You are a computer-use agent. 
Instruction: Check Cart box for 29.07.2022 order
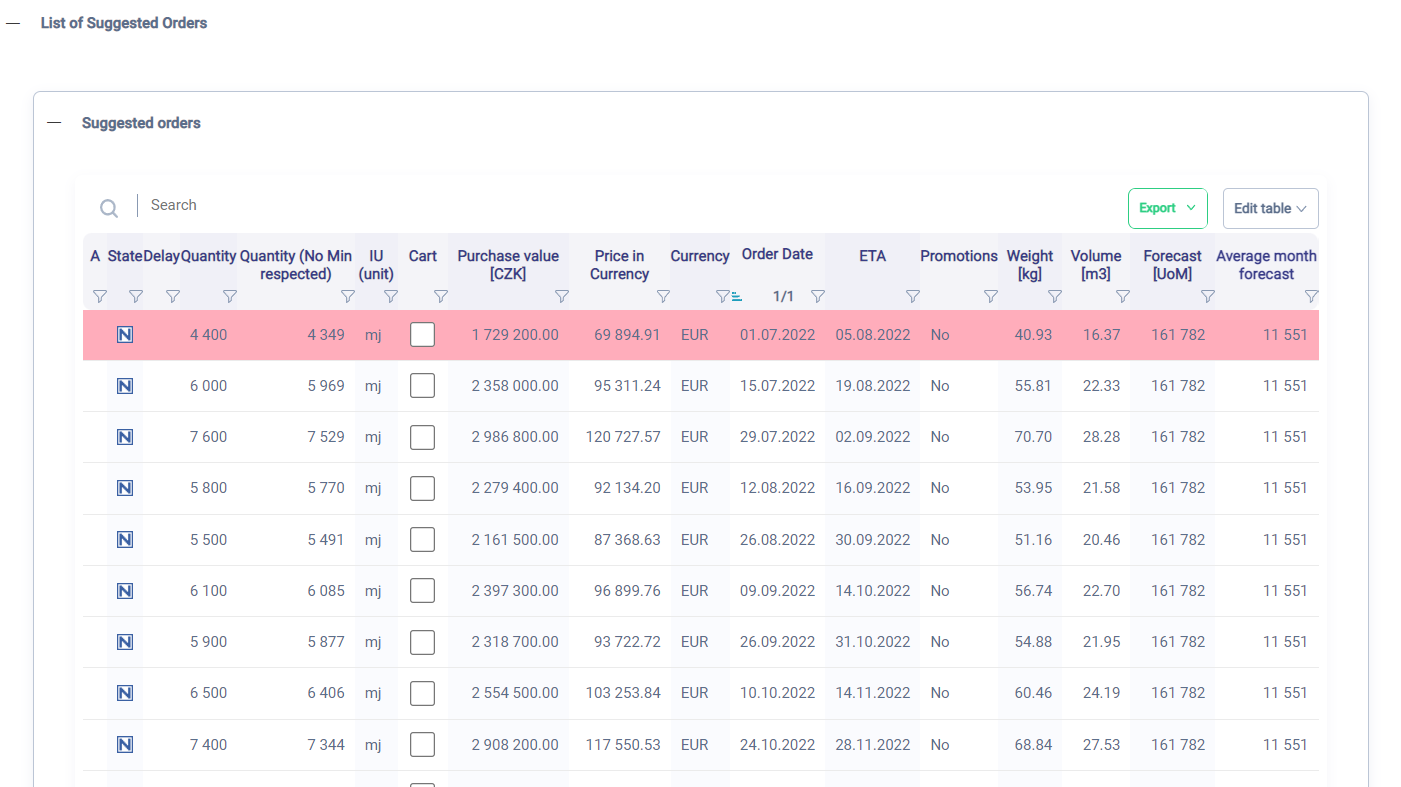(x=422, y=437)
